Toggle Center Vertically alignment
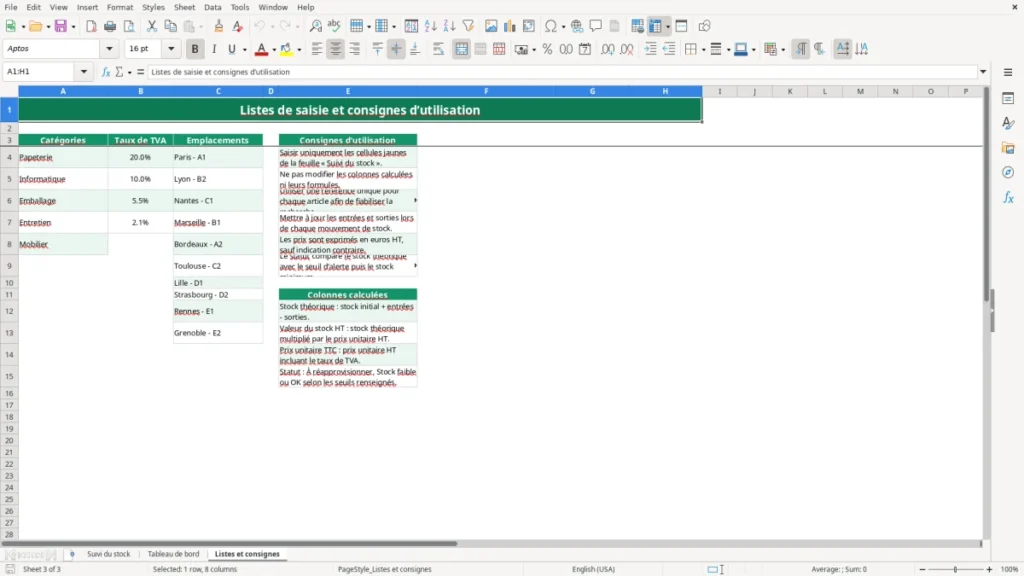1024x576 pixels. [x=396, y=49]
